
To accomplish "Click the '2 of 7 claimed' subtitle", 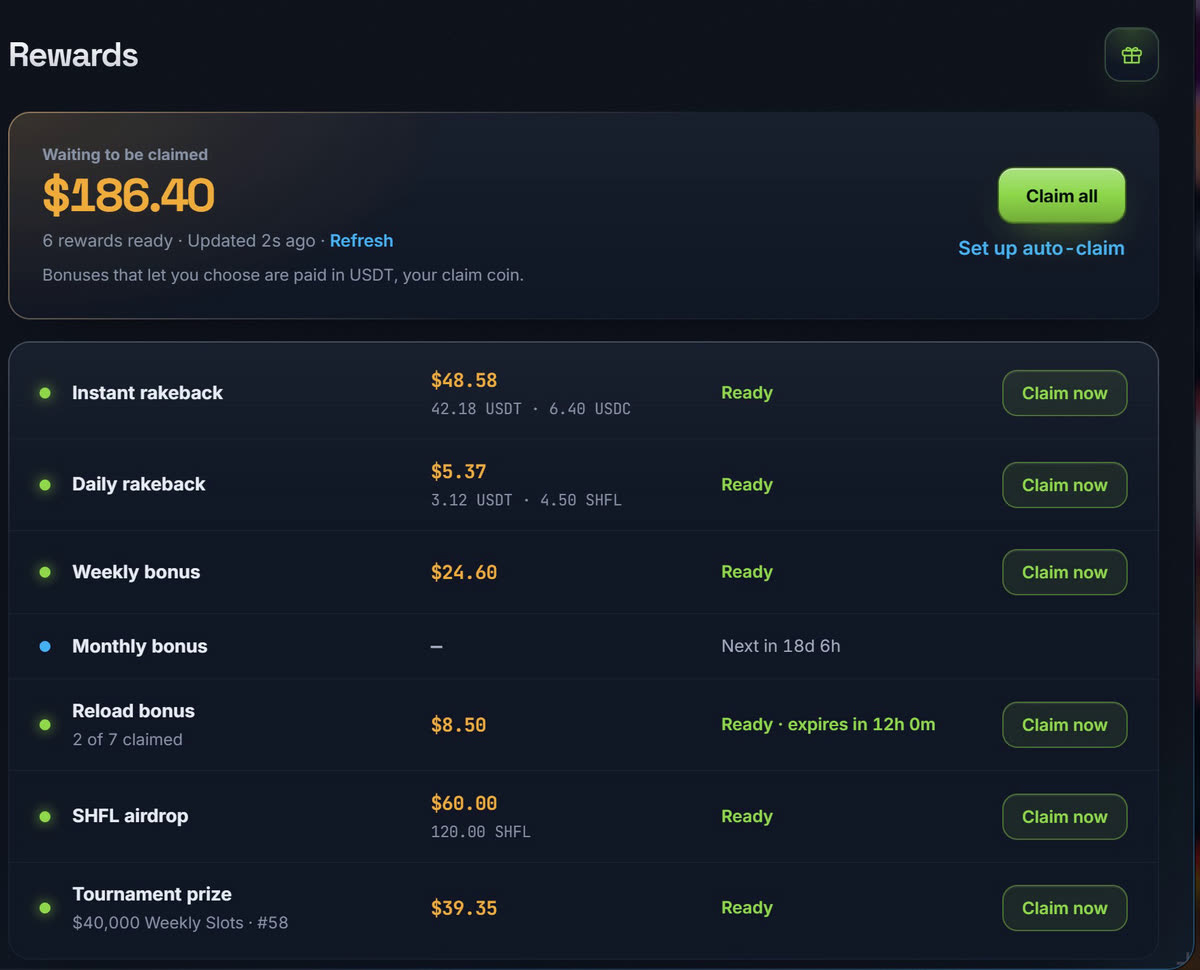I will 127,740.
